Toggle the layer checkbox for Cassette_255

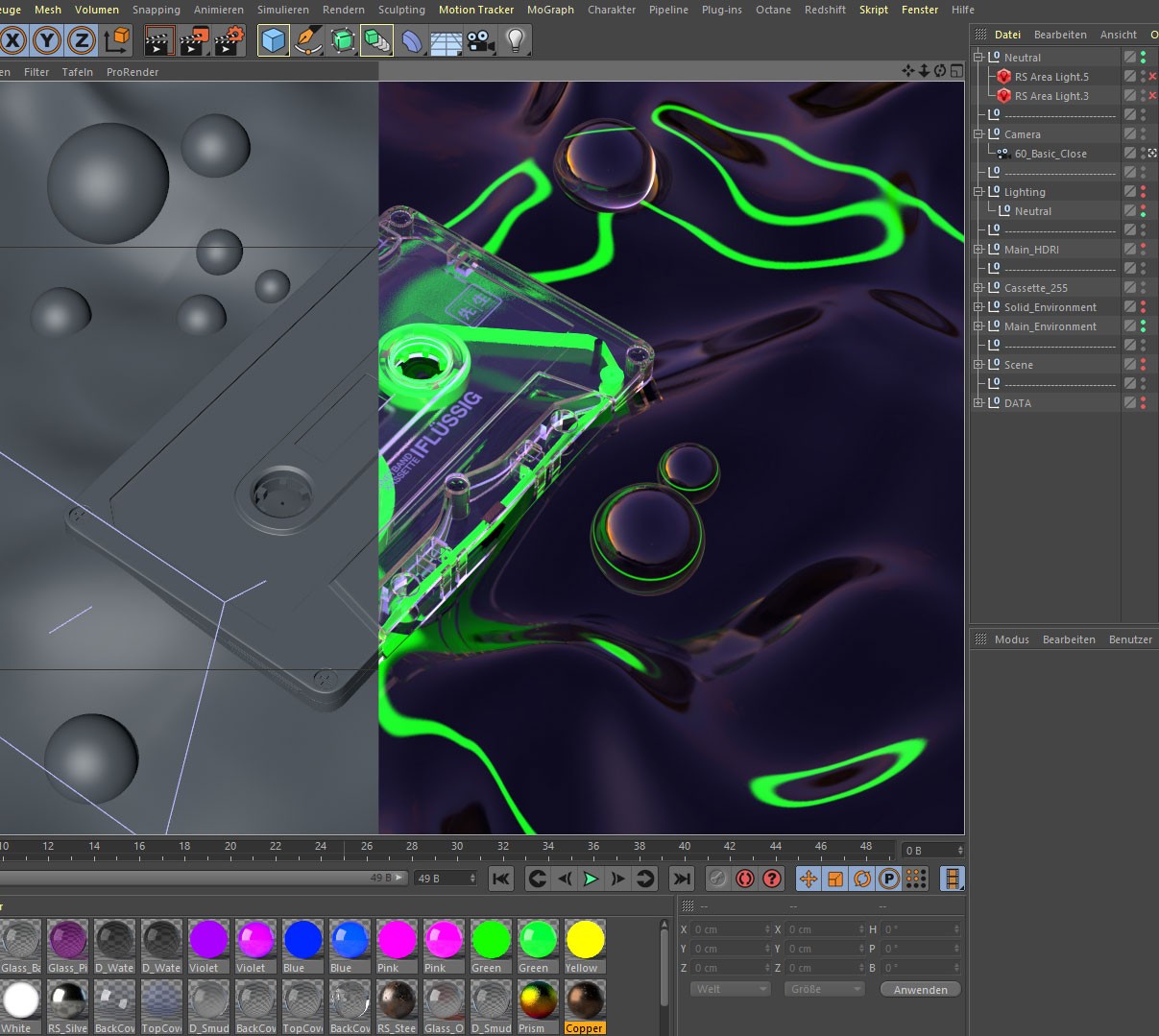click(1130, 288)
